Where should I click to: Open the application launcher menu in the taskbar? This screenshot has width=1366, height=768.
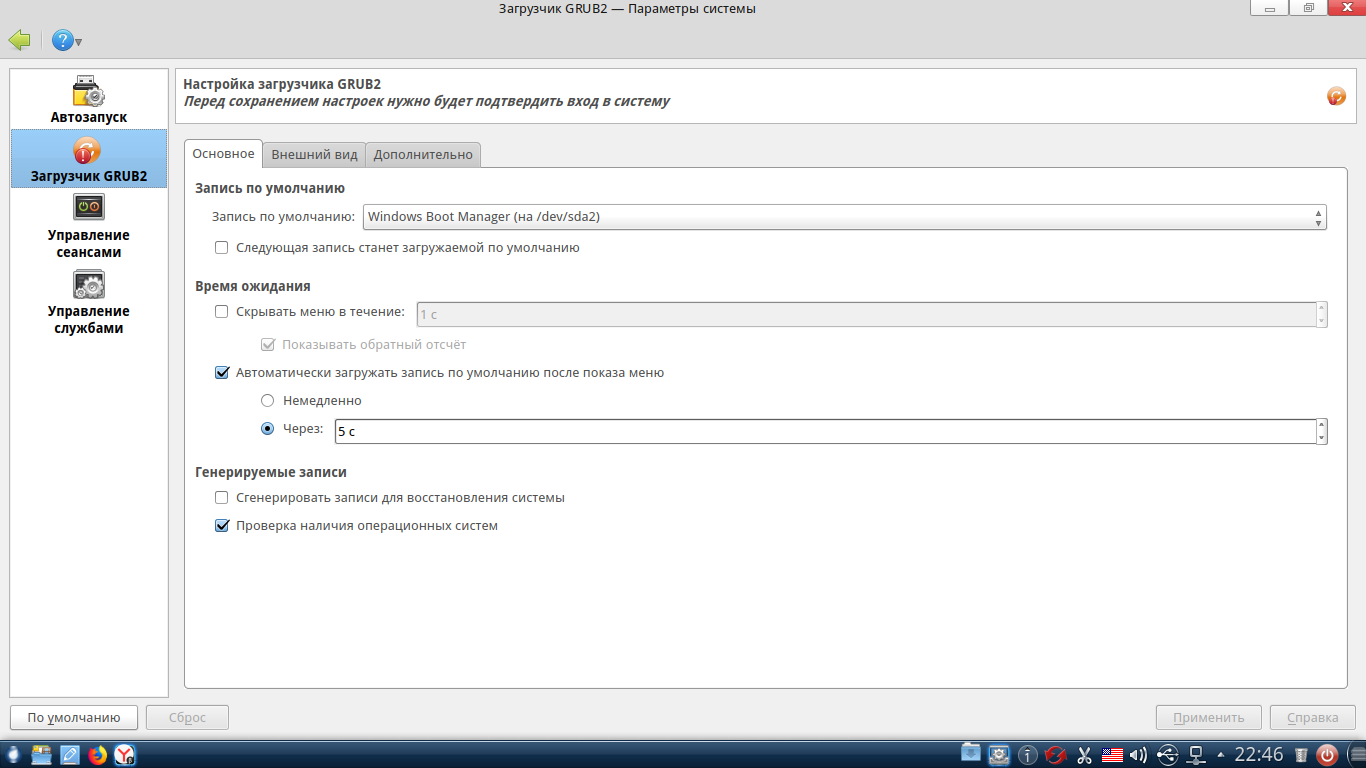[x=14, y=755]
